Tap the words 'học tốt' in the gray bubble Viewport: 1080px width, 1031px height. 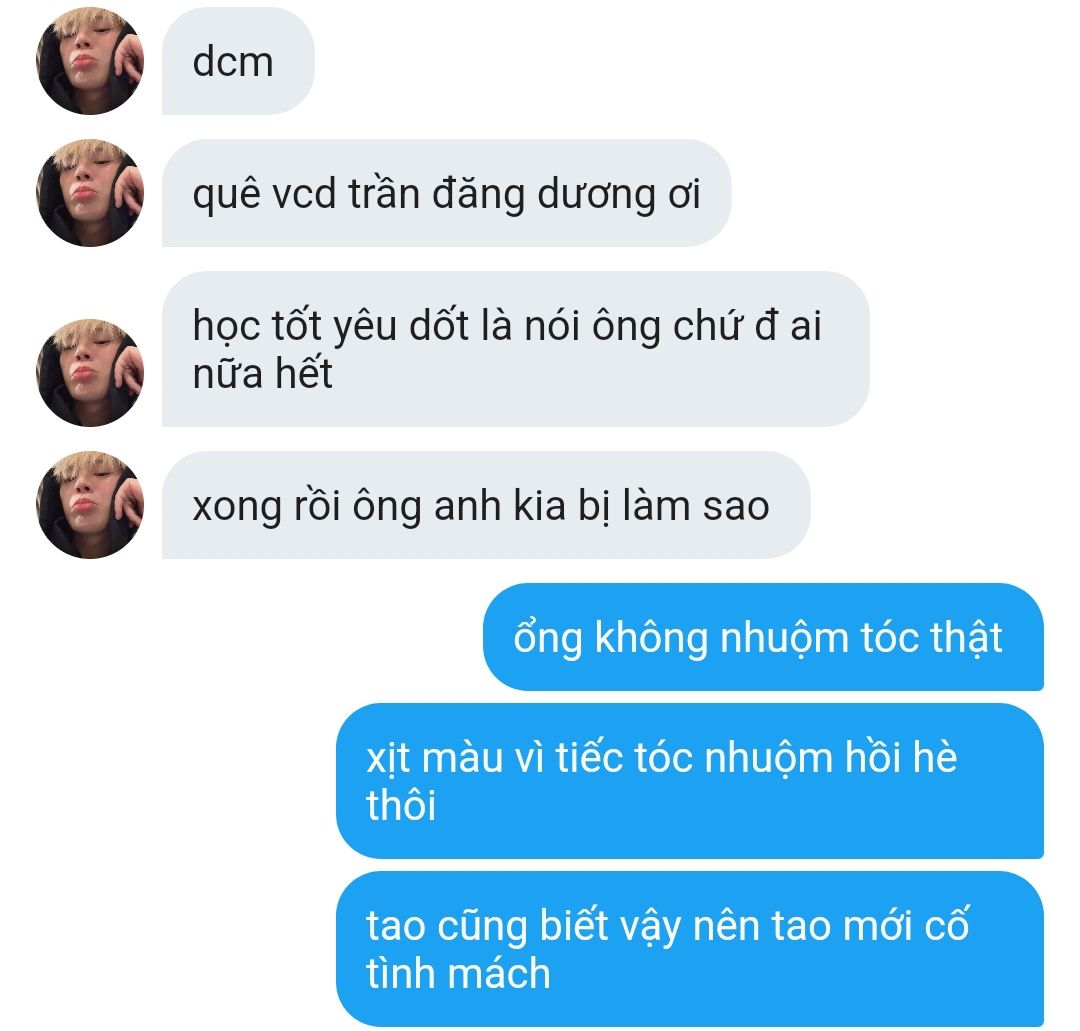pyautogui.click(x=256, y=326)
